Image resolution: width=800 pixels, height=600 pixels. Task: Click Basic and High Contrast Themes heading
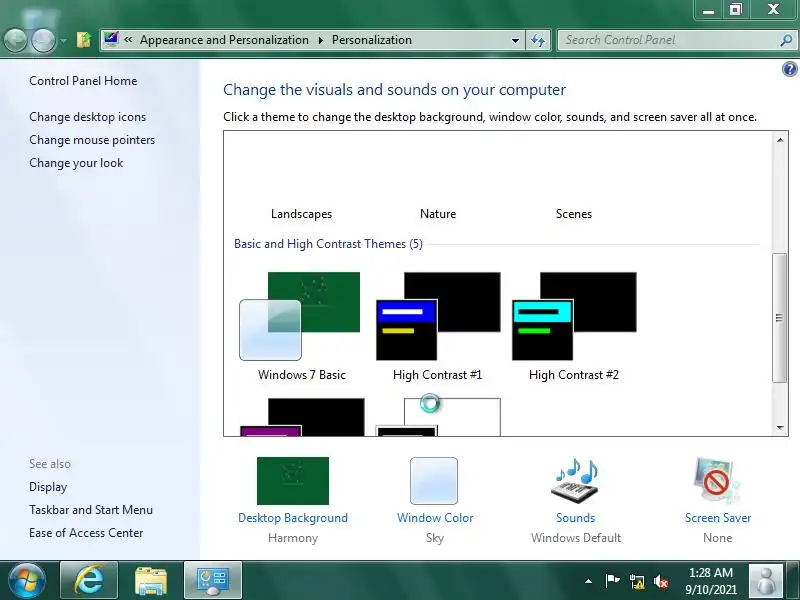[x=328, y=244]
